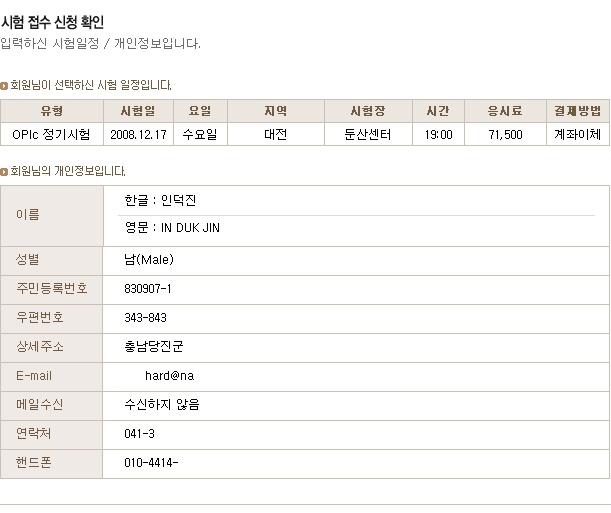Click the 시험장 column header
The image size is (611, 513).
(368, 111)
